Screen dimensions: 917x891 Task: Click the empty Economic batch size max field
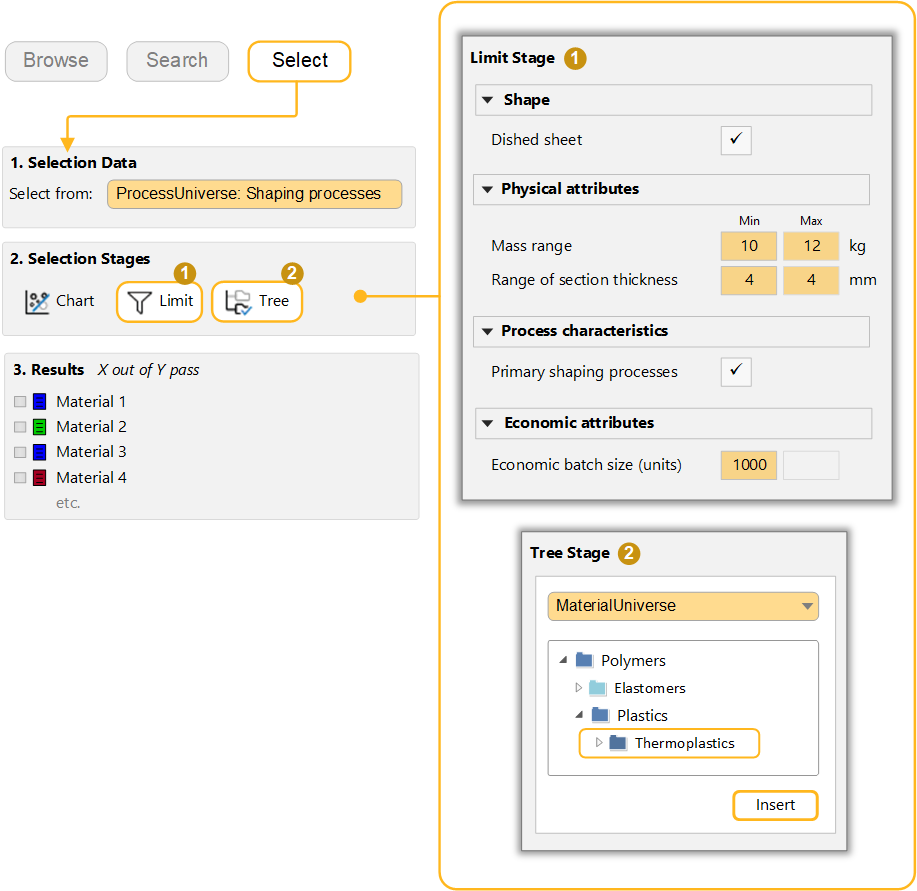pyautogui.click(x=810, y=464)
